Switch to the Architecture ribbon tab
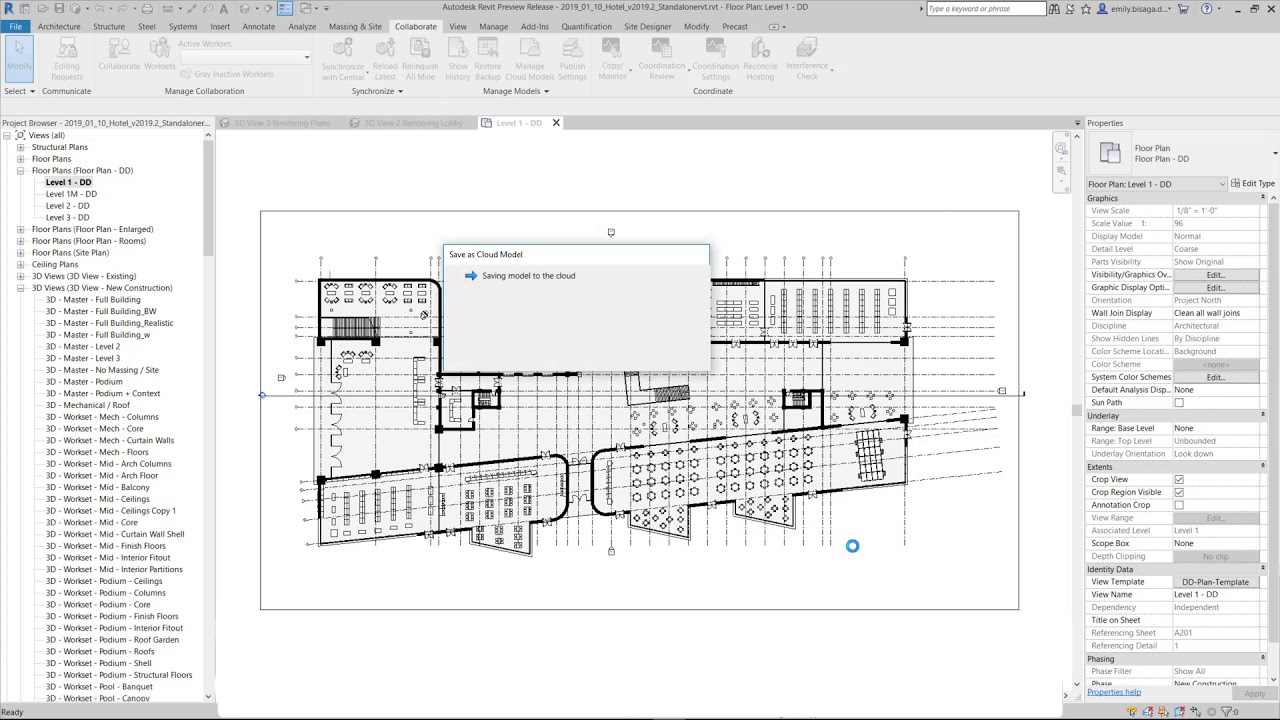Image resolution: width=1280 pixels, height=720 pixels. (x=60, y=27)
